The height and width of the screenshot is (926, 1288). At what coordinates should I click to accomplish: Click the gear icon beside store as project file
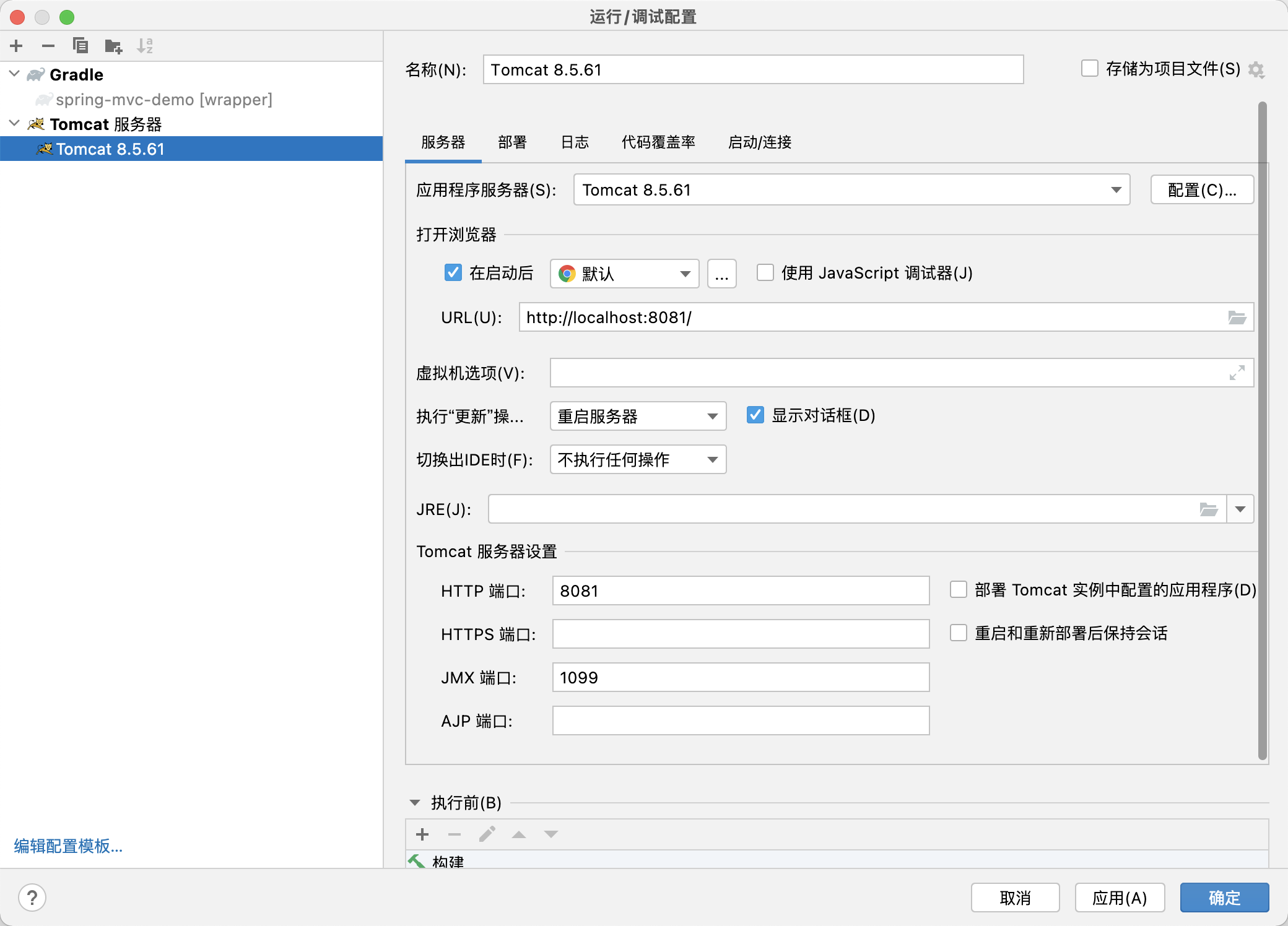coord(1256,70)
